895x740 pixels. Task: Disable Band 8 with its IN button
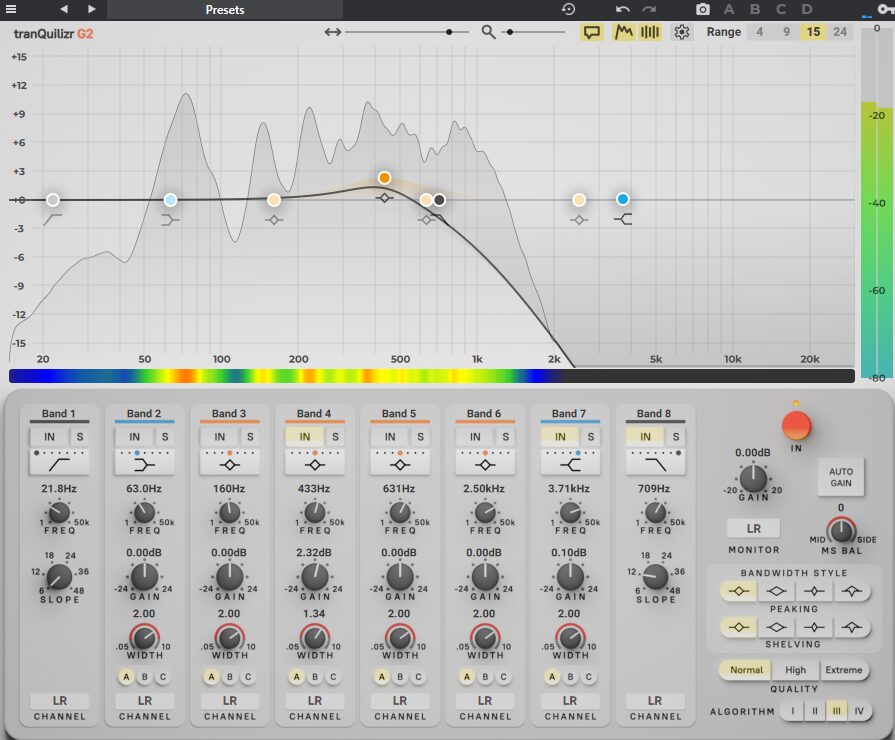coord(646,437)
